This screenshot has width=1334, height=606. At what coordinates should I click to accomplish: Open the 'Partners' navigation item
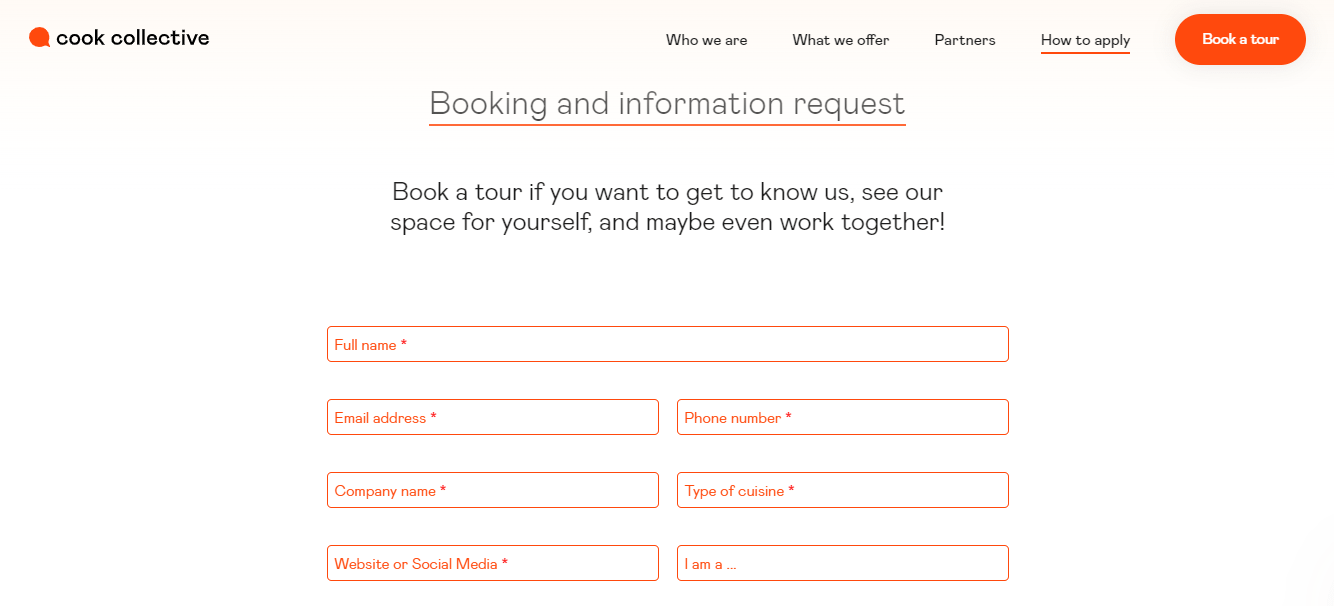click(x=964, y=40)
